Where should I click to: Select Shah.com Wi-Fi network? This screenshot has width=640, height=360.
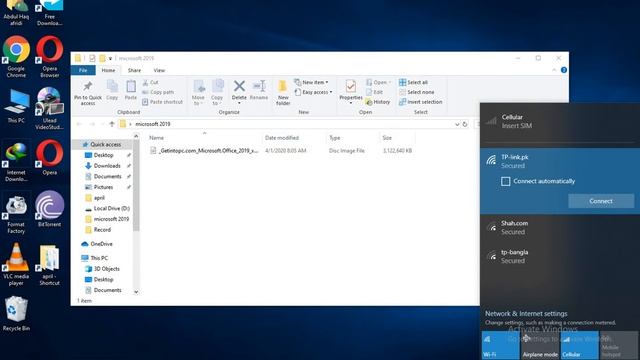[560, 228]
